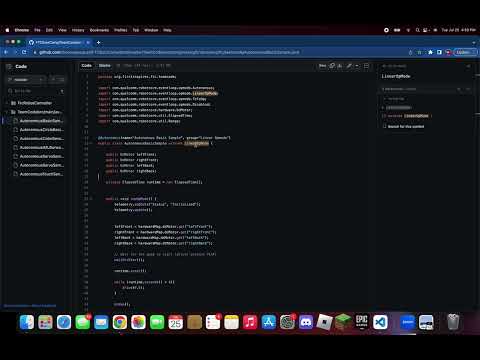Image resolution: width=480 pixels, height=360 pixels.
Task: Click the highlighted LinearOpMode in class declaration
Action: click(x=196, y=143)
